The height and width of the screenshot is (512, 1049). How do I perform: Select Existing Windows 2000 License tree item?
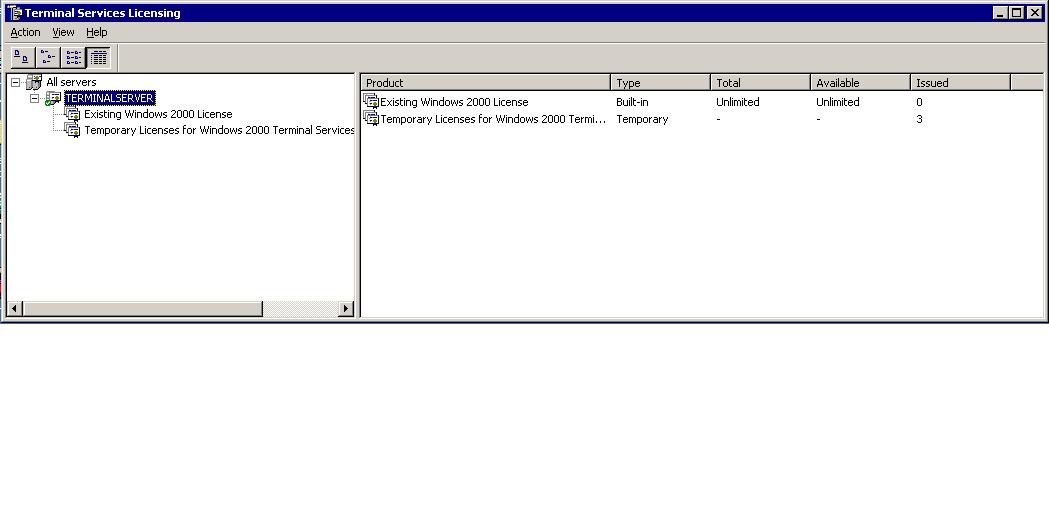click(158, 114)
